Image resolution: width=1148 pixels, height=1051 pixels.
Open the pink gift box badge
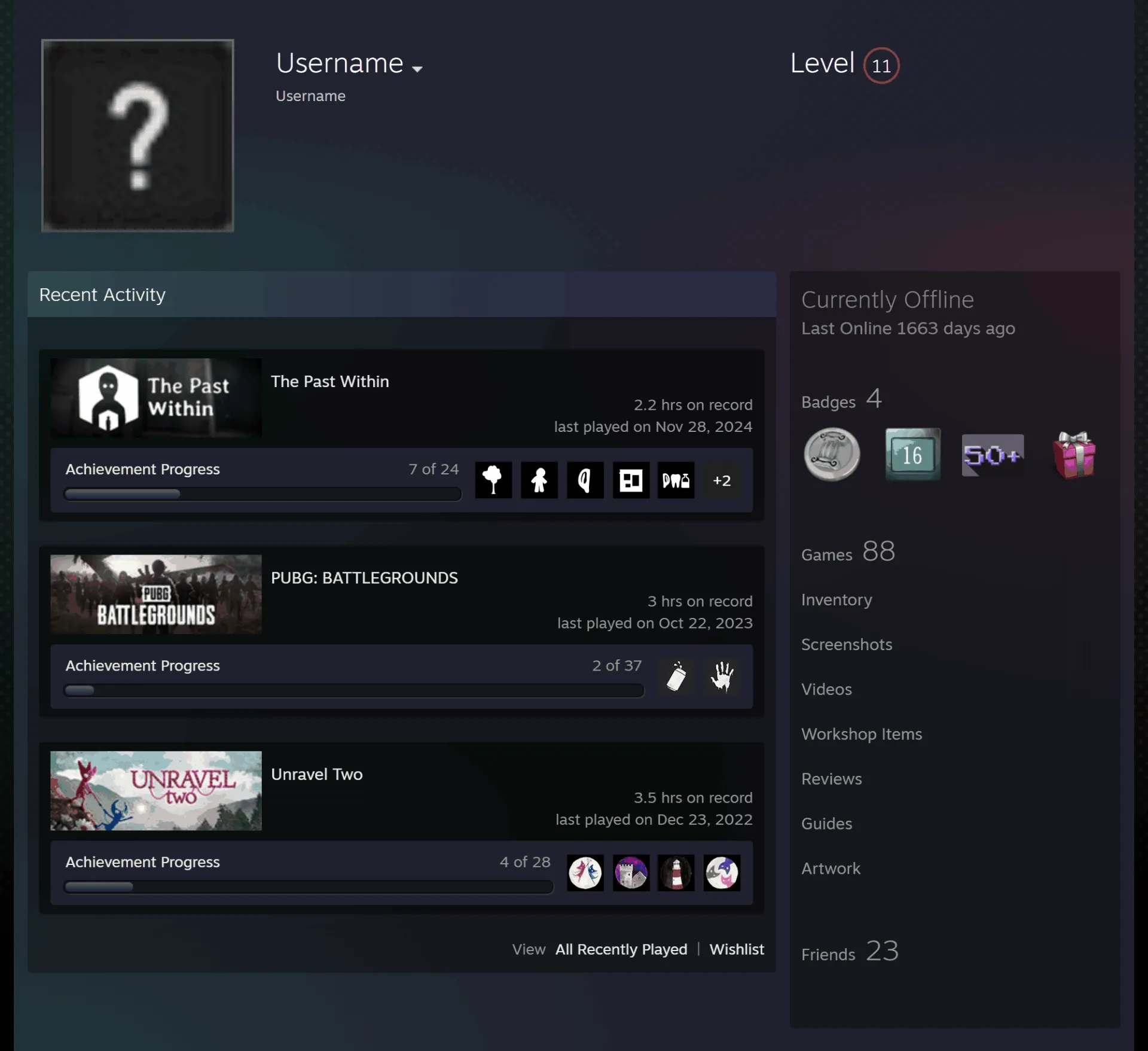click(1074, 455)
